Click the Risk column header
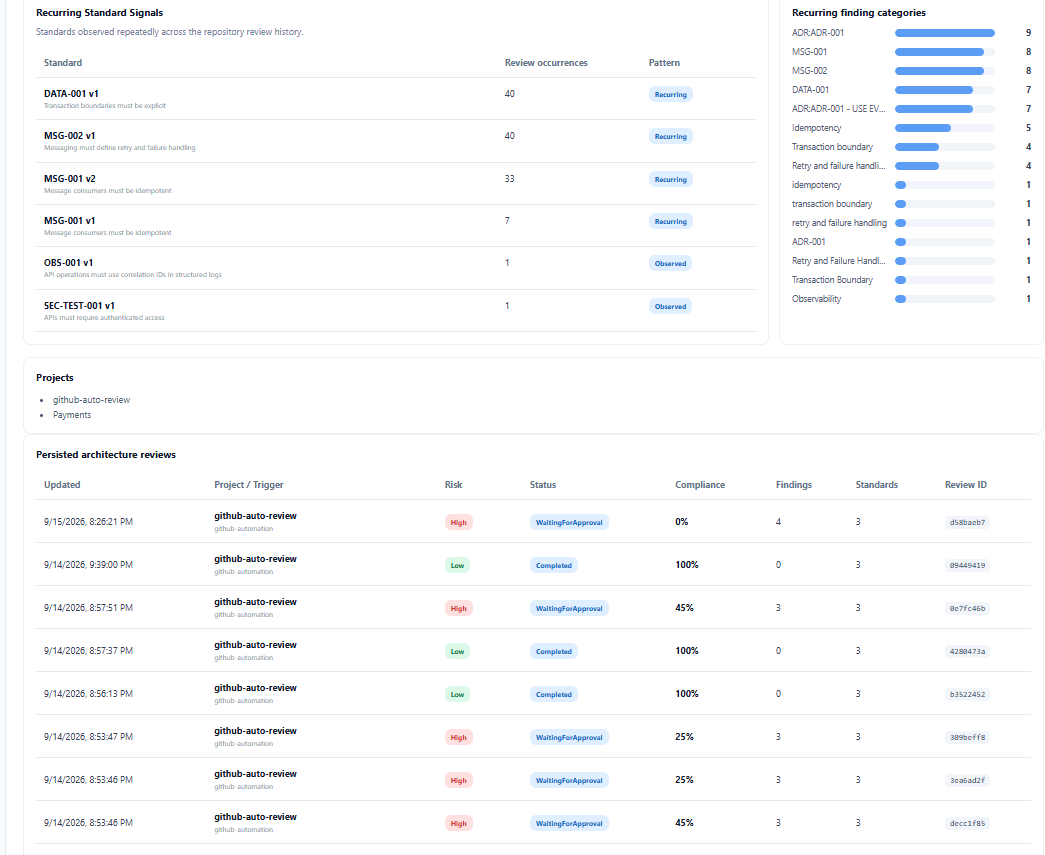1045x855 pixels. (x=453, y=485)
